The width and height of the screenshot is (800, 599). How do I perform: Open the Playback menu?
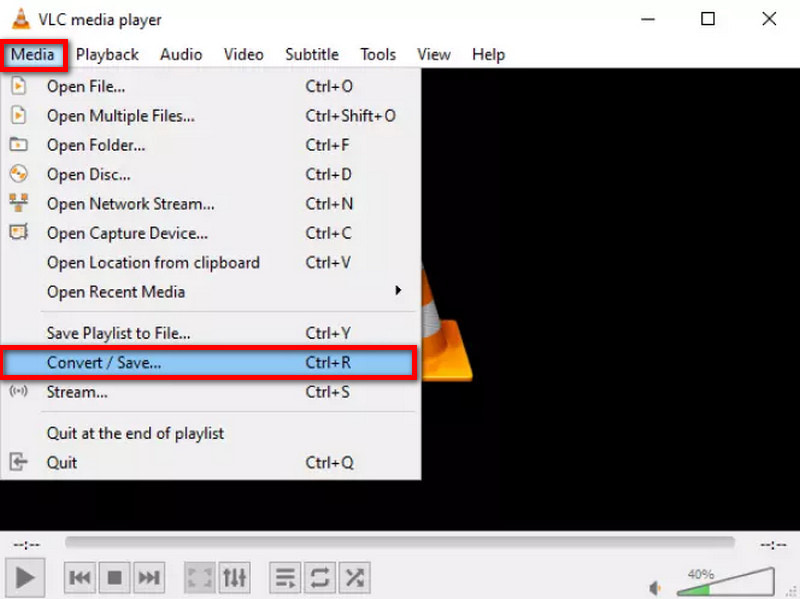point(107,54)
